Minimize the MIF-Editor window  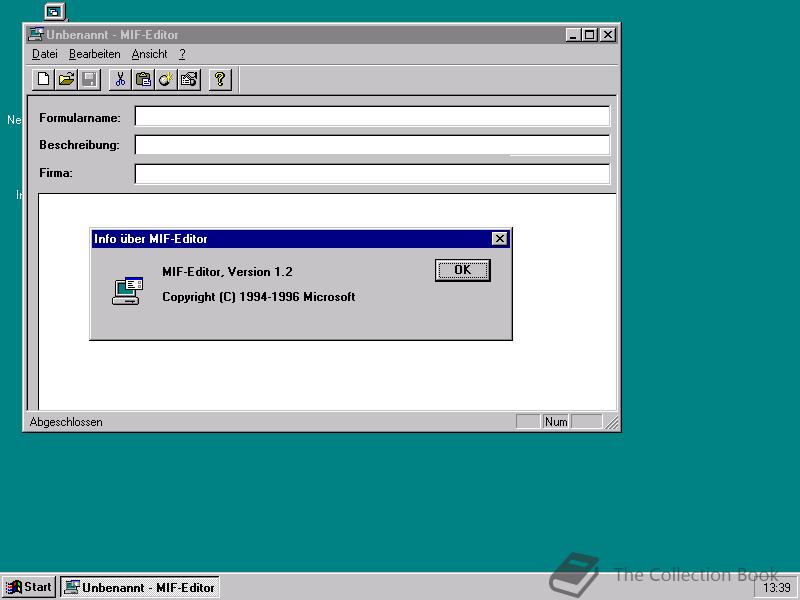(x=573, y=35)
